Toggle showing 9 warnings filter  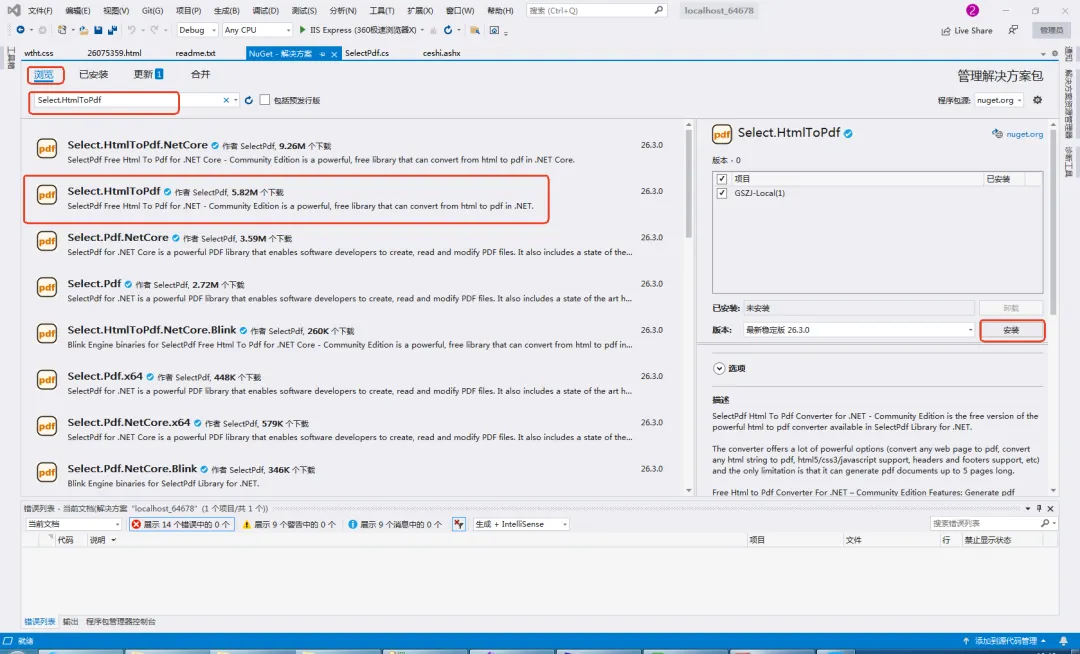(289, 525)
